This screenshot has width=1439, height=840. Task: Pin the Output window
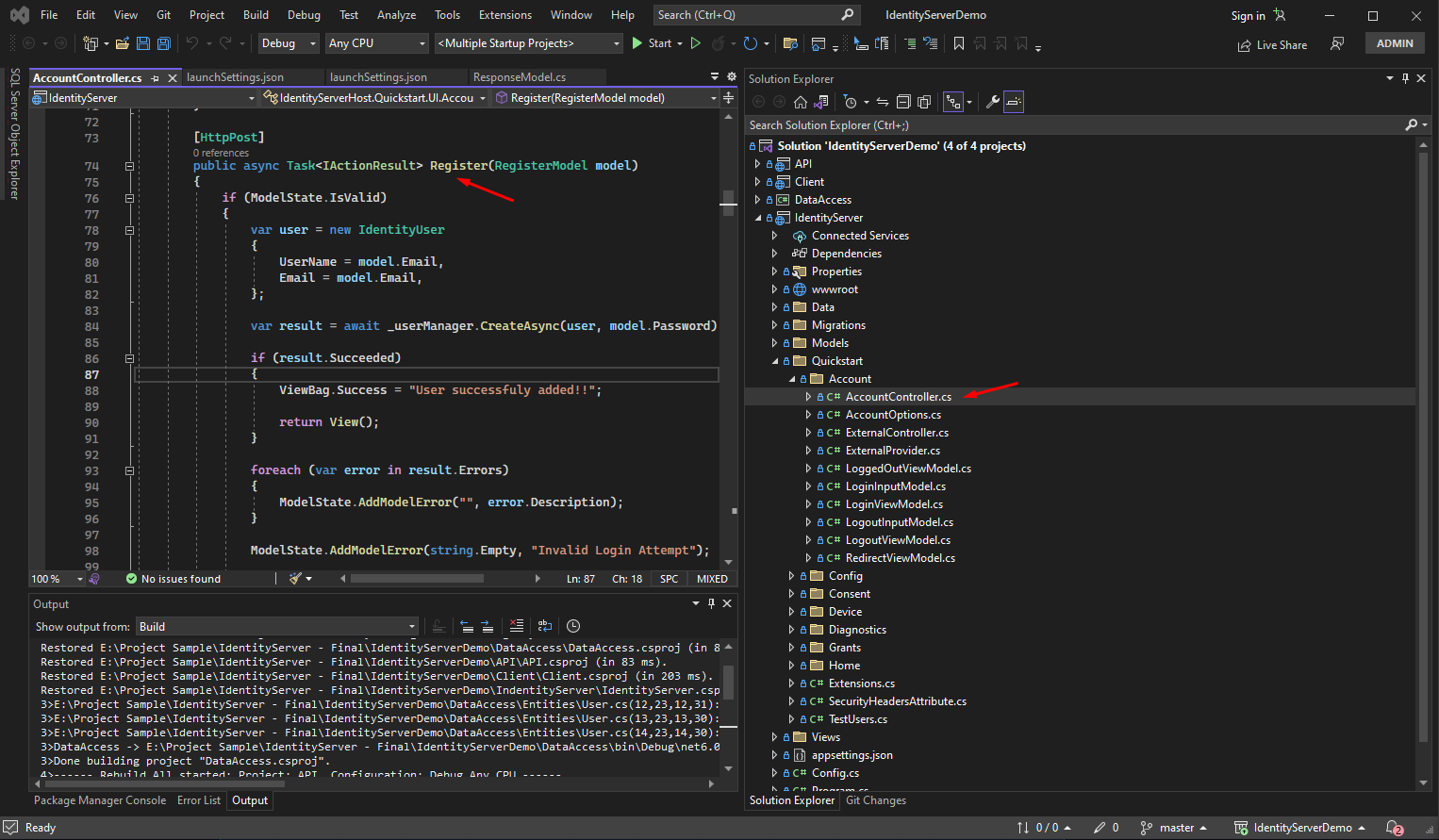711,603
